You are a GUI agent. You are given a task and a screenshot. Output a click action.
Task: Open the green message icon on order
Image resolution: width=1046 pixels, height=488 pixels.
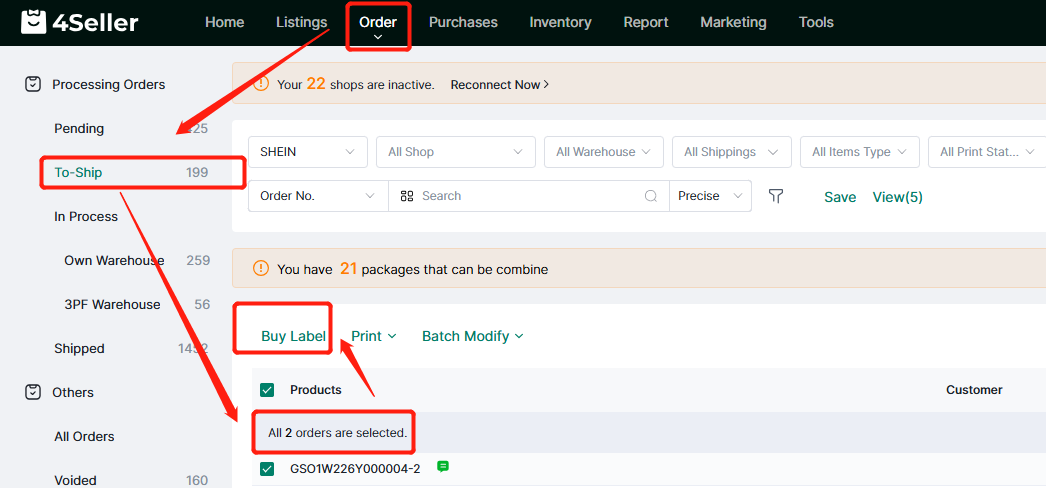coord(443,467)
